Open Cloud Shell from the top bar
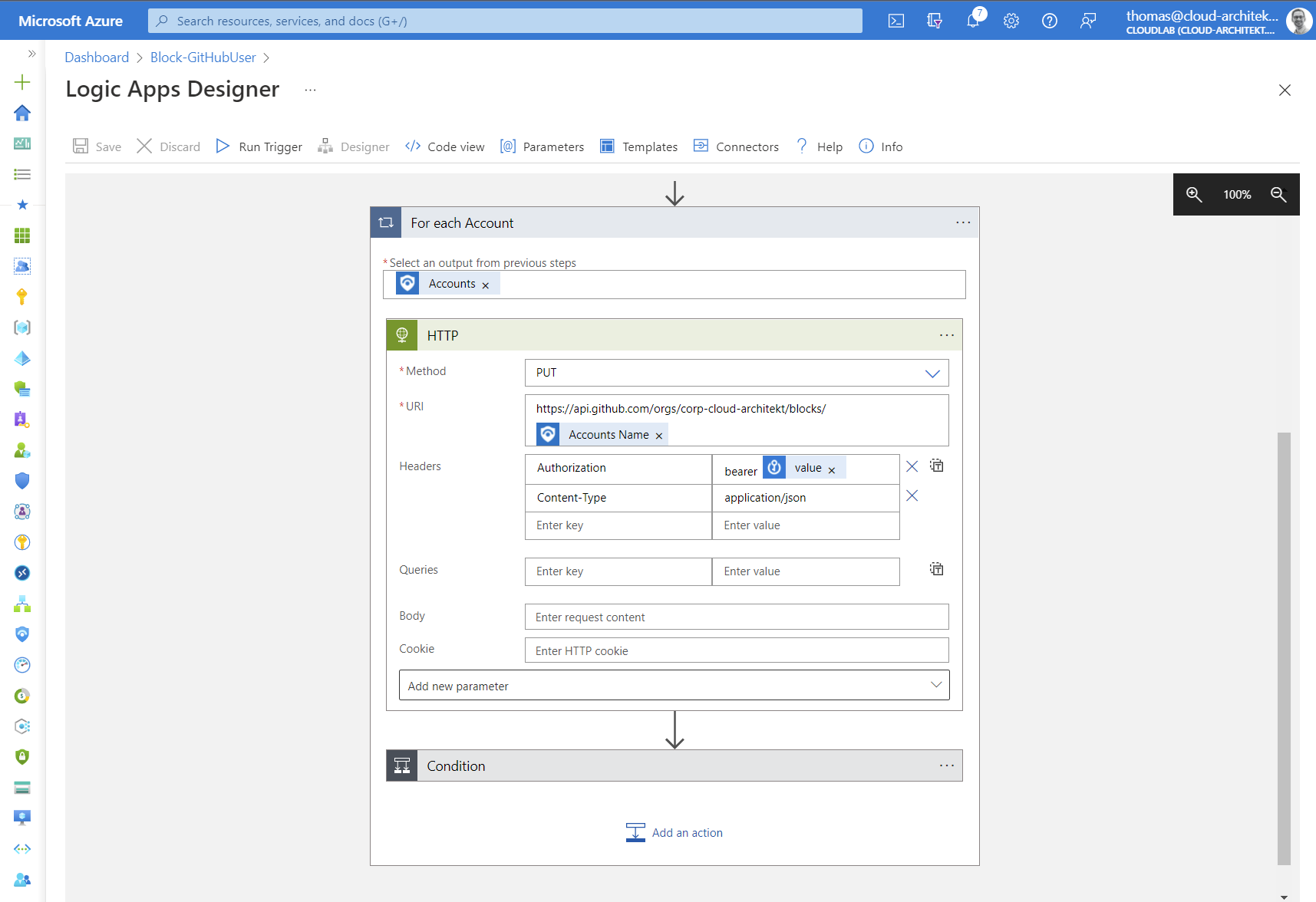Image resolution: width=1316 pixels, height=902 pixels. pos(895,21)
